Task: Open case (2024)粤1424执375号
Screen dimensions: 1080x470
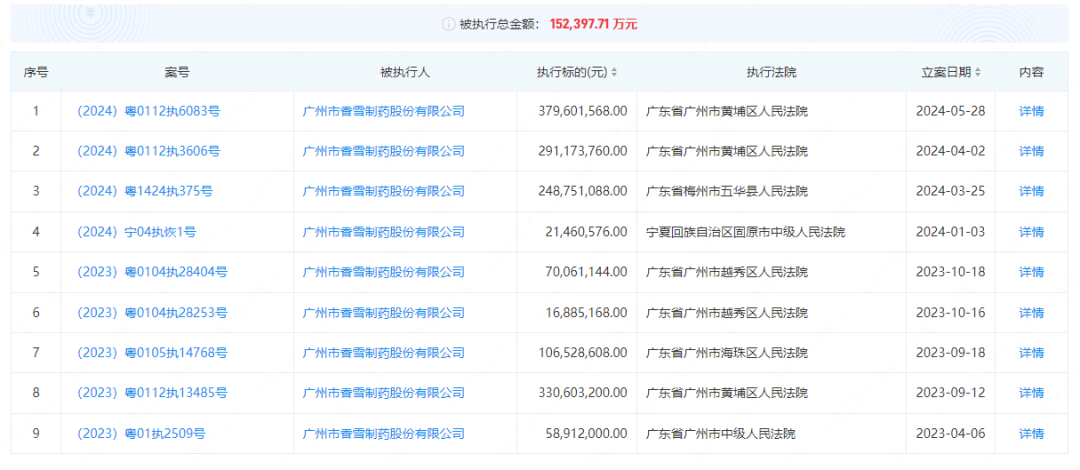Action: [x=145, y=191]
